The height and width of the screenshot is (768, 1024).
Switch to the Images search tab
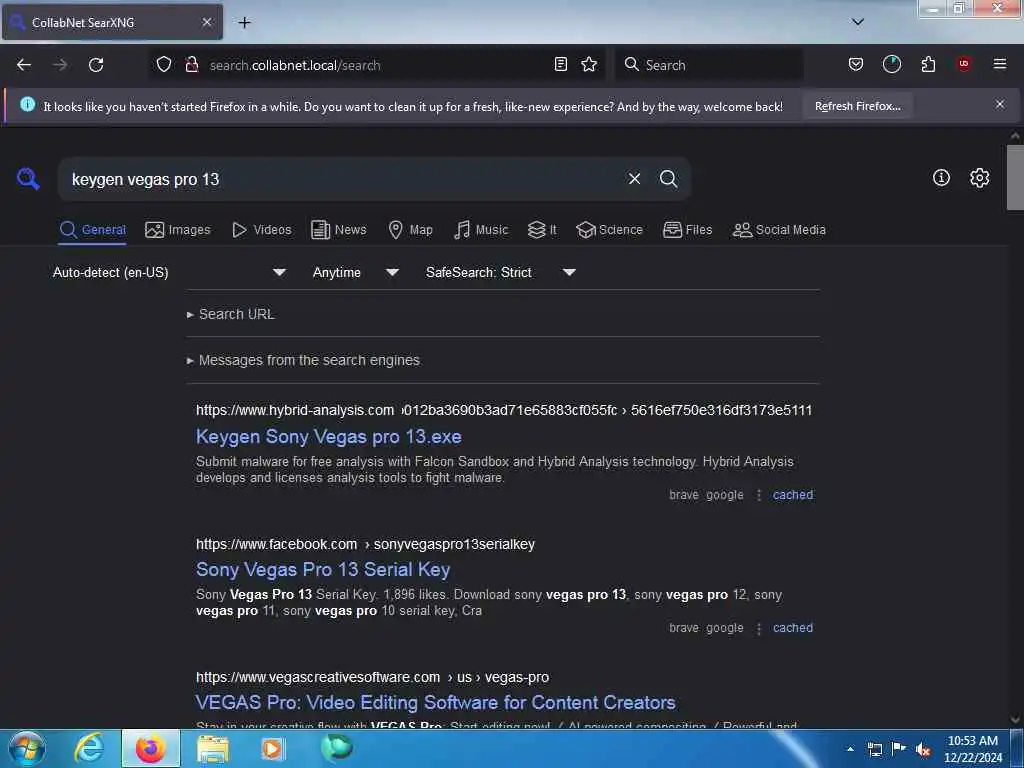(178, 230)
